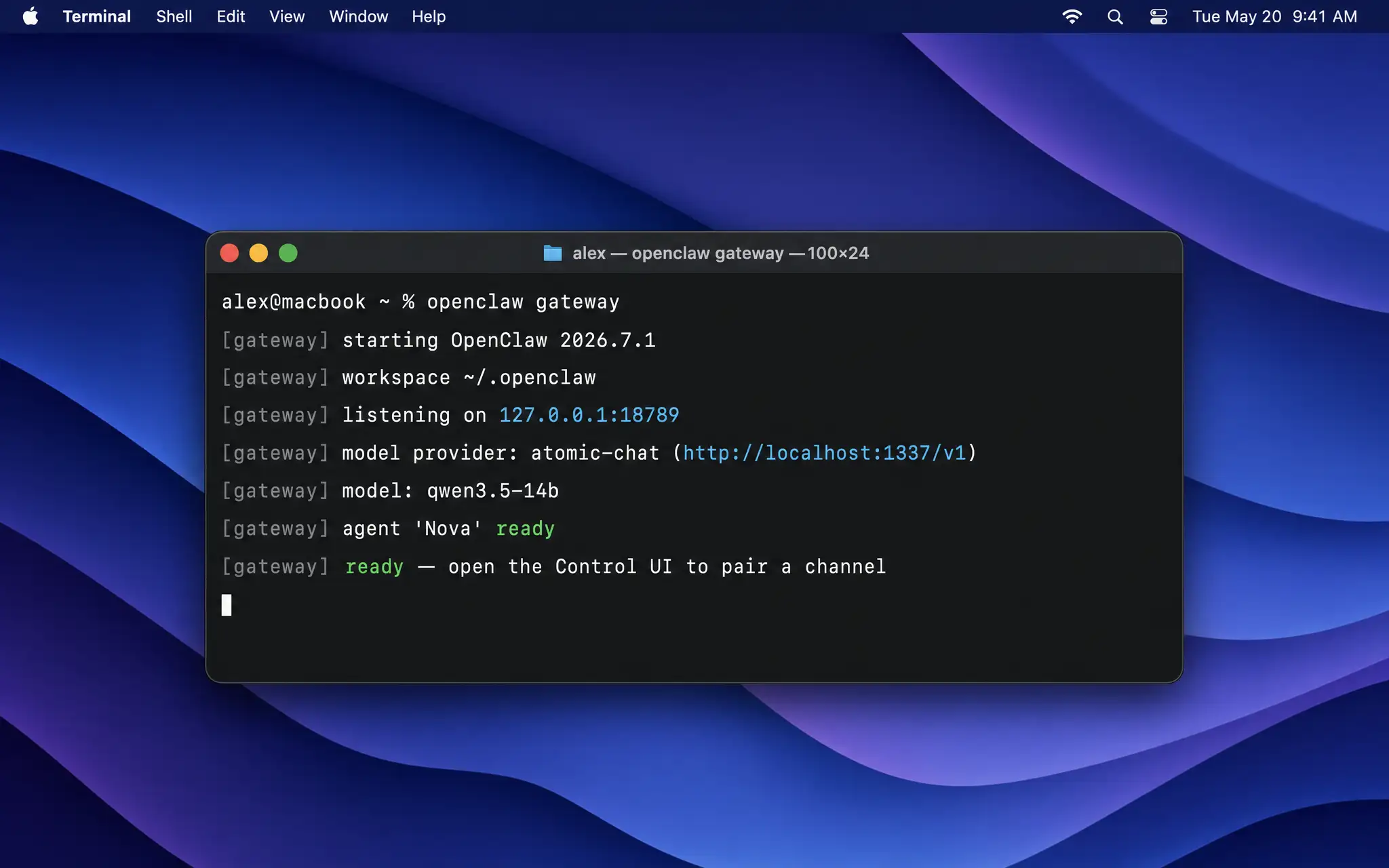
Task: Open the Help menu
Action: coord(429,16)
